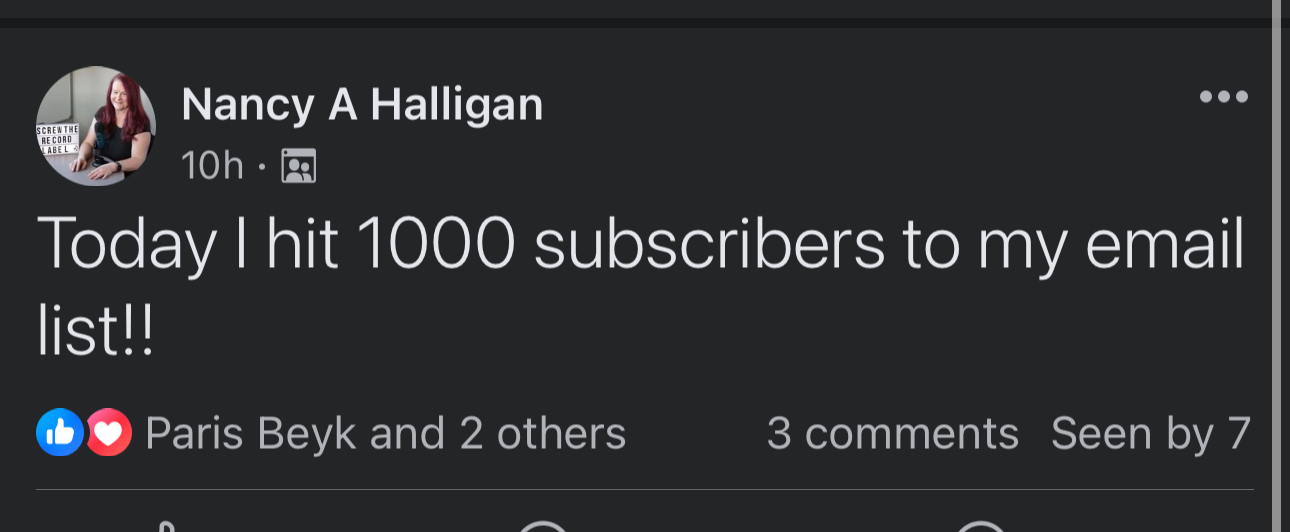Open the 3 comments link
This screenshot has width=1290, height=532.
(892, 434)
